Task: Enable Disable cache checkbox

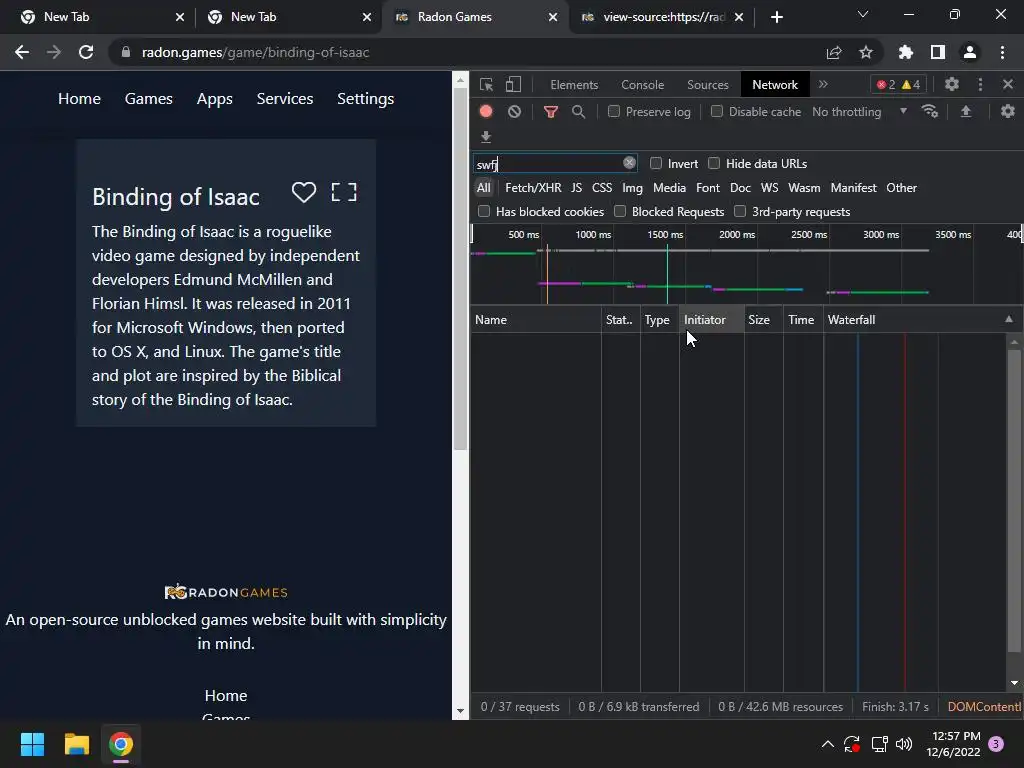Action: pyautogui.click(x=717, y=111)
